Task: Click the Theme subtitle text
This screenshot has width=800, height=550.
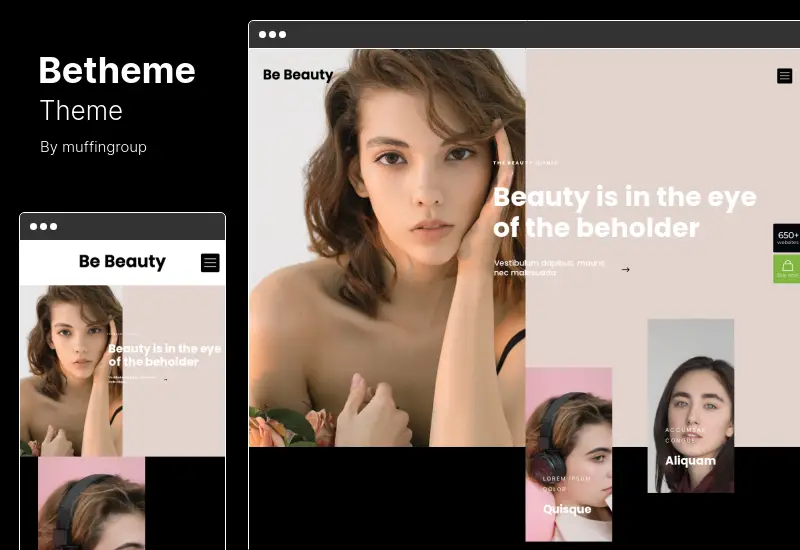Action: [x=81, y=111]
